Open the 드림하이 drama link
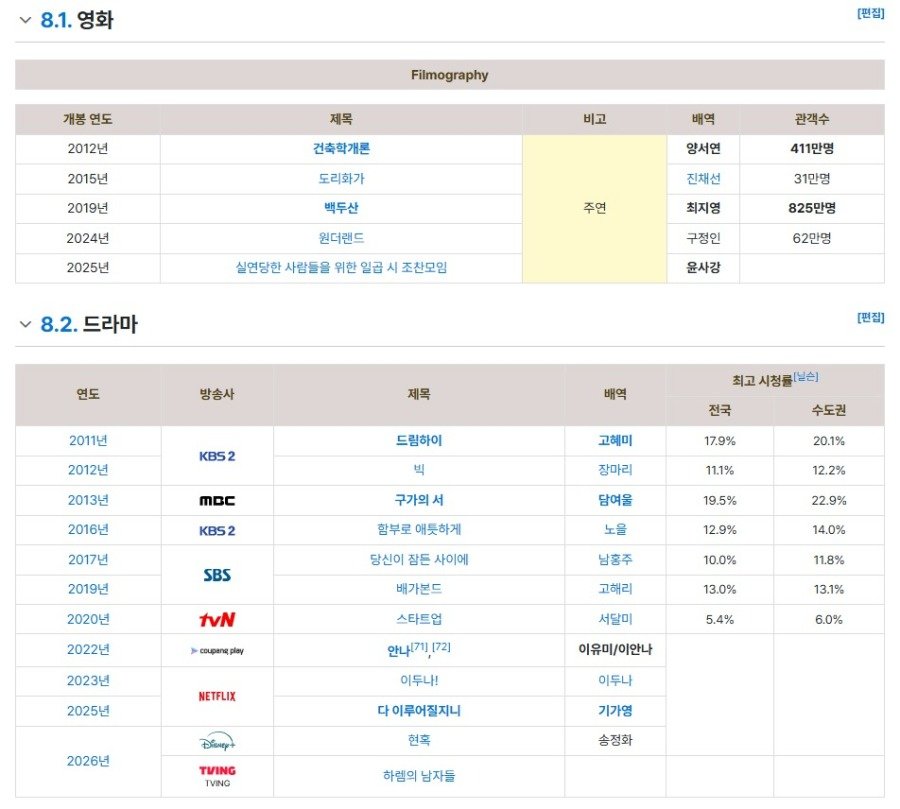Image resolution: width=900 pixels, height=809 pixels. [418, 441]
